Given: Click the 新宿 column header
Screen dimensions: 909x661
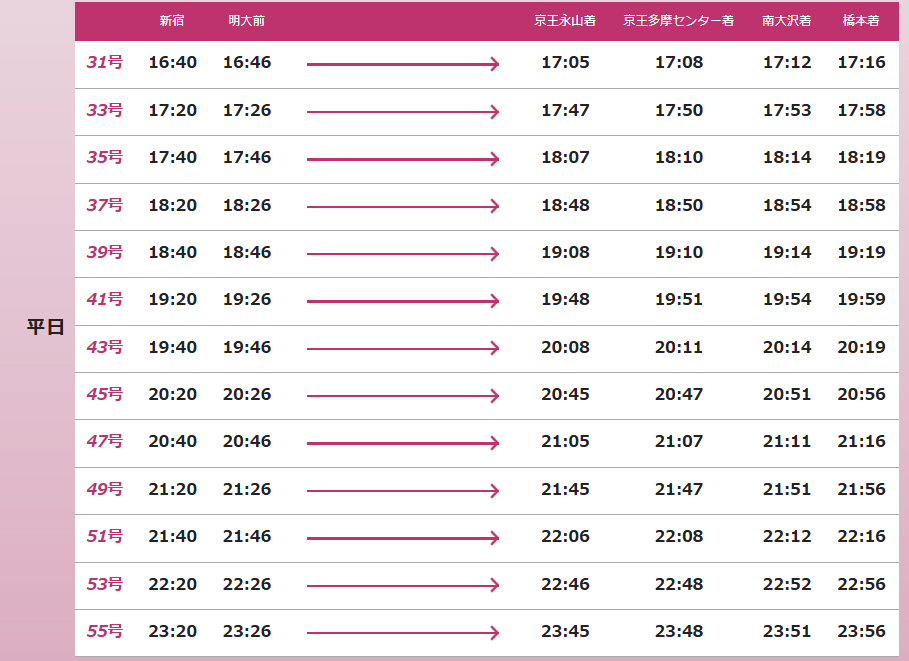Looking at the screenshot, I should pyautogui.click(x=172, y=21).
